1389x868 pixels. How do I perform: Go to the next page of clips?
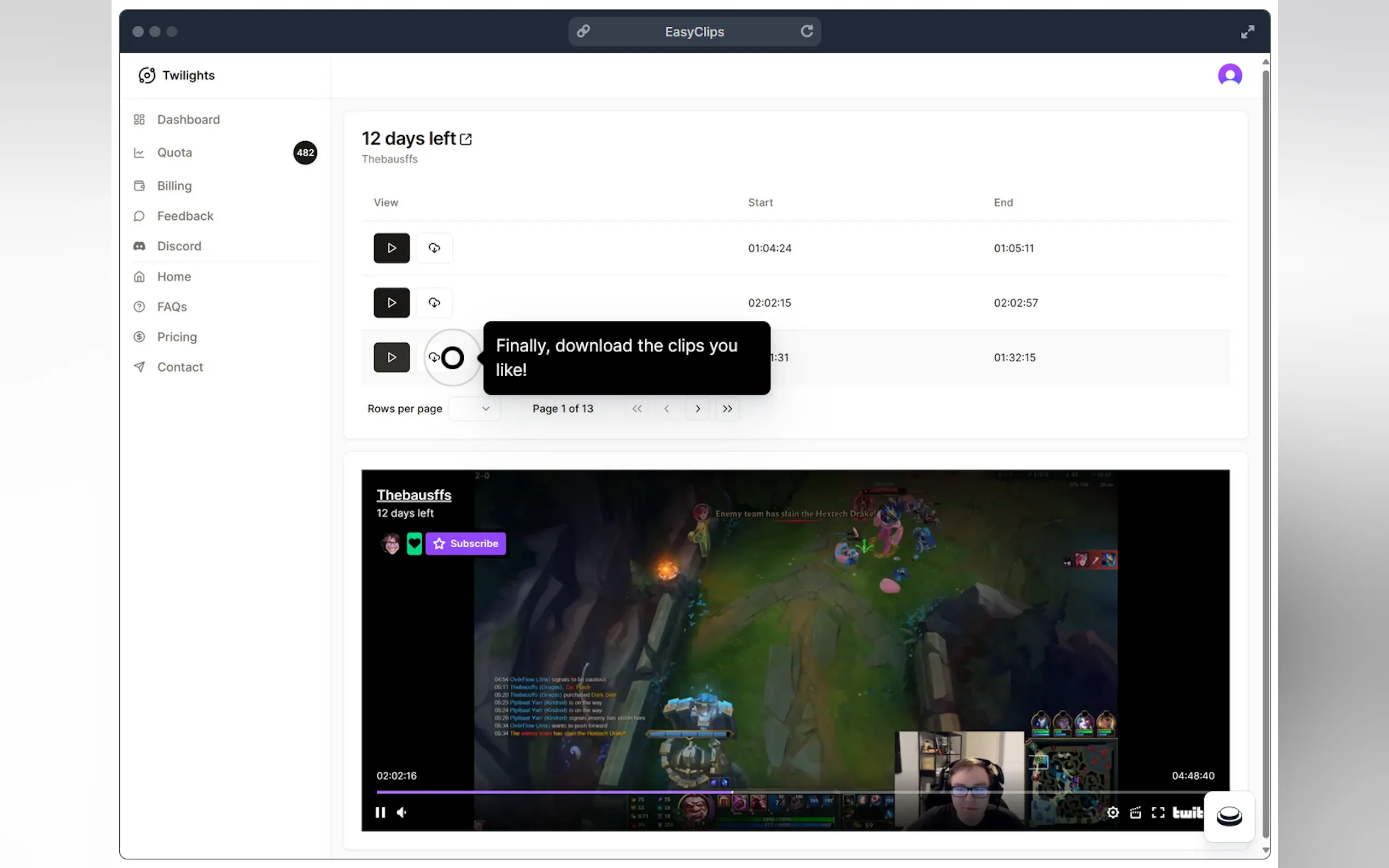[698, 409]
